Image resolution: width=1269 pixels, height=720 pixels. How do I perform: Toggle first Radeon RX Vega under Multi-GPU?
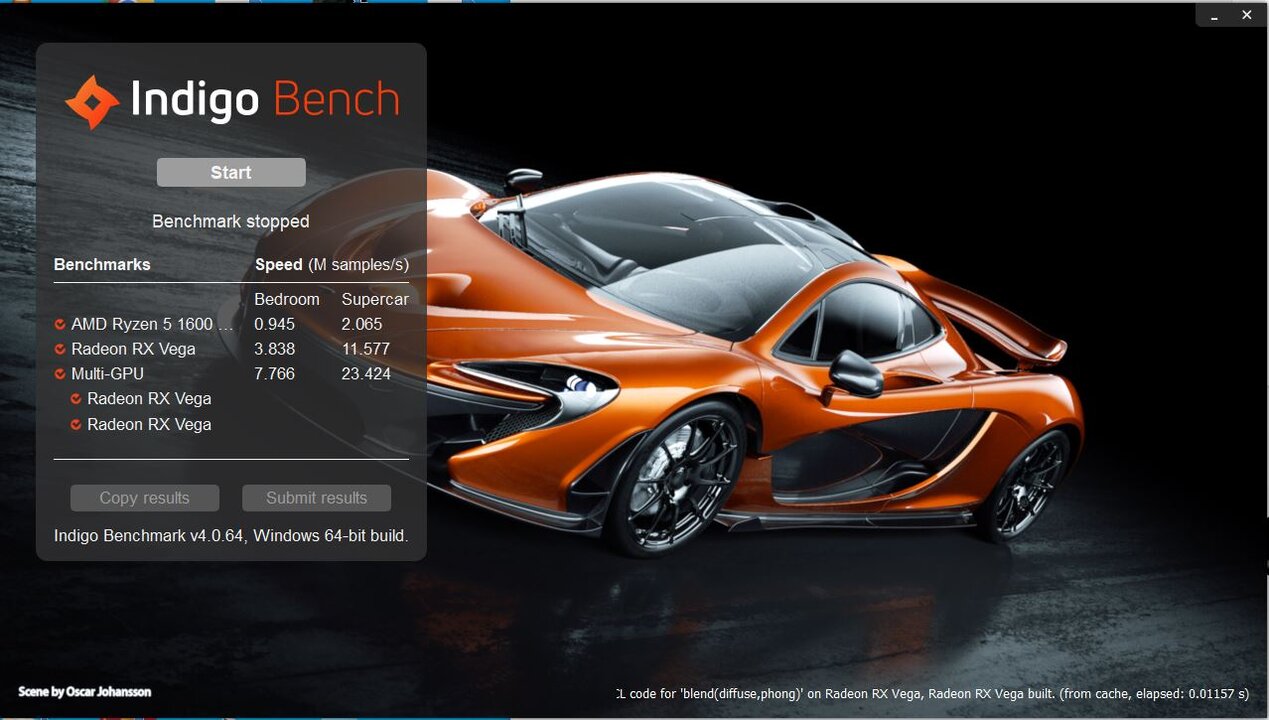pos(77,399)
